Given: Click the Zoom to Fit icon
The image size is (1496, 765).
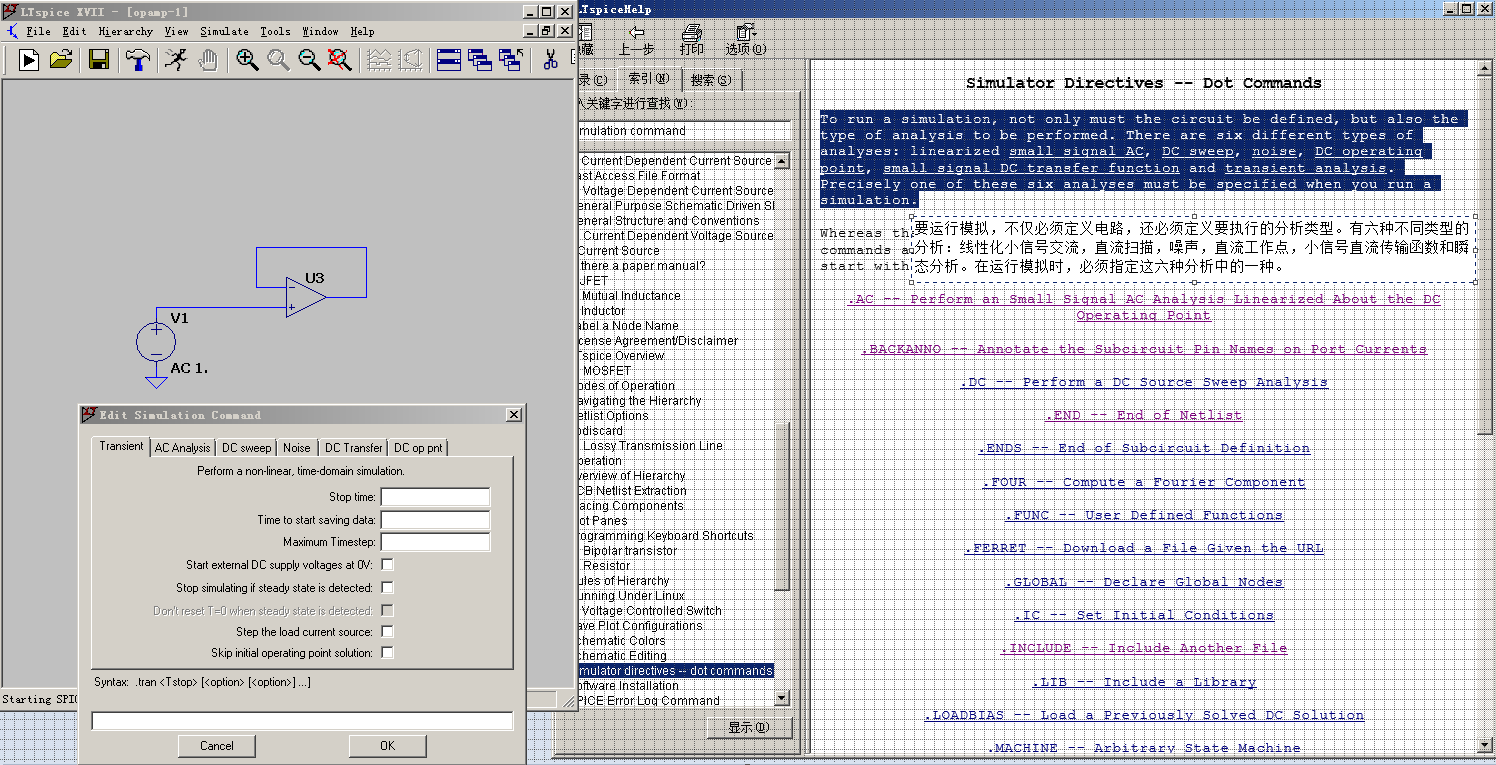Looking at the screenshot, I should pyautogui.click(x=340, y=60).
